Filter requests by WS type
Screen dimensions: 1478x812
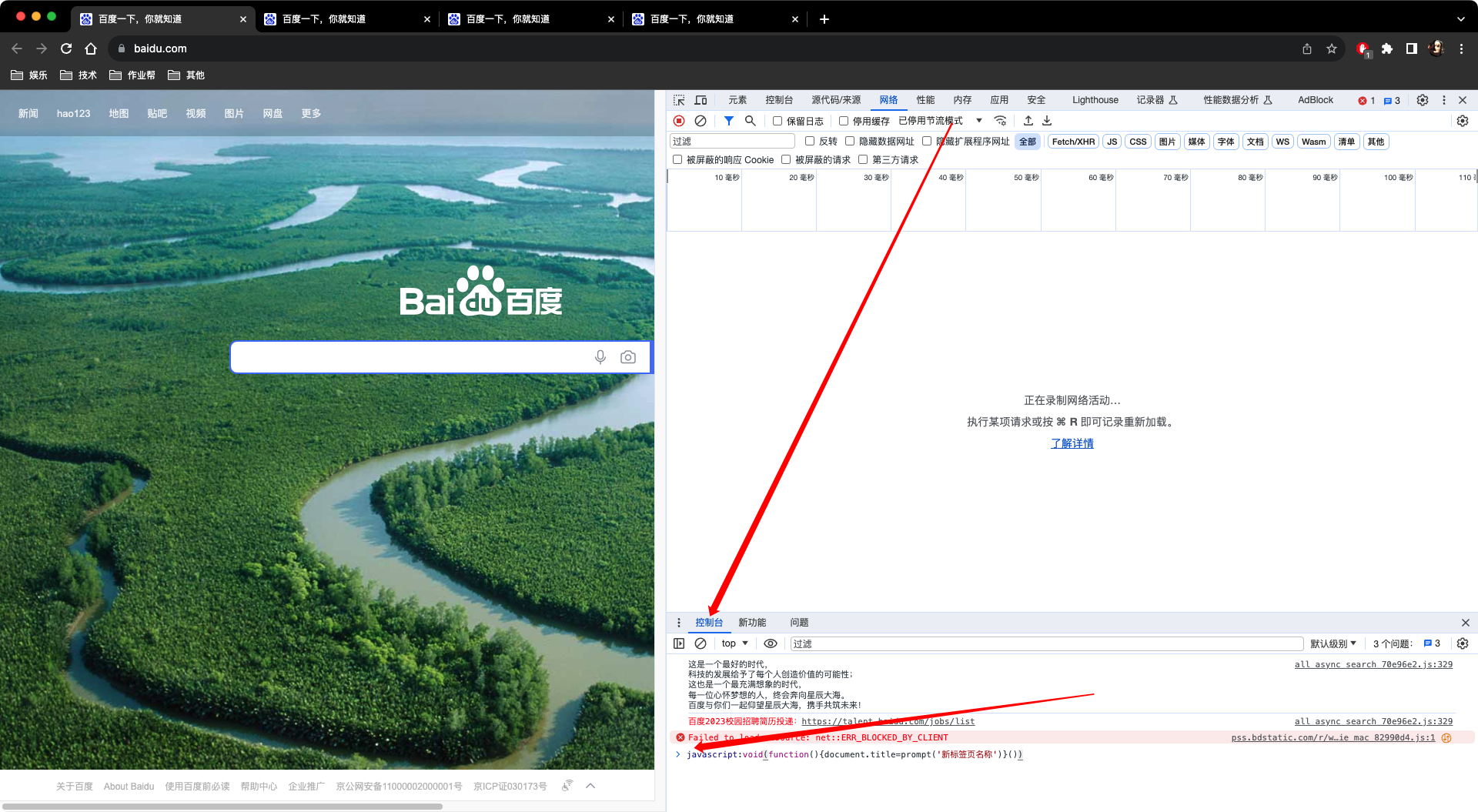1282,142
